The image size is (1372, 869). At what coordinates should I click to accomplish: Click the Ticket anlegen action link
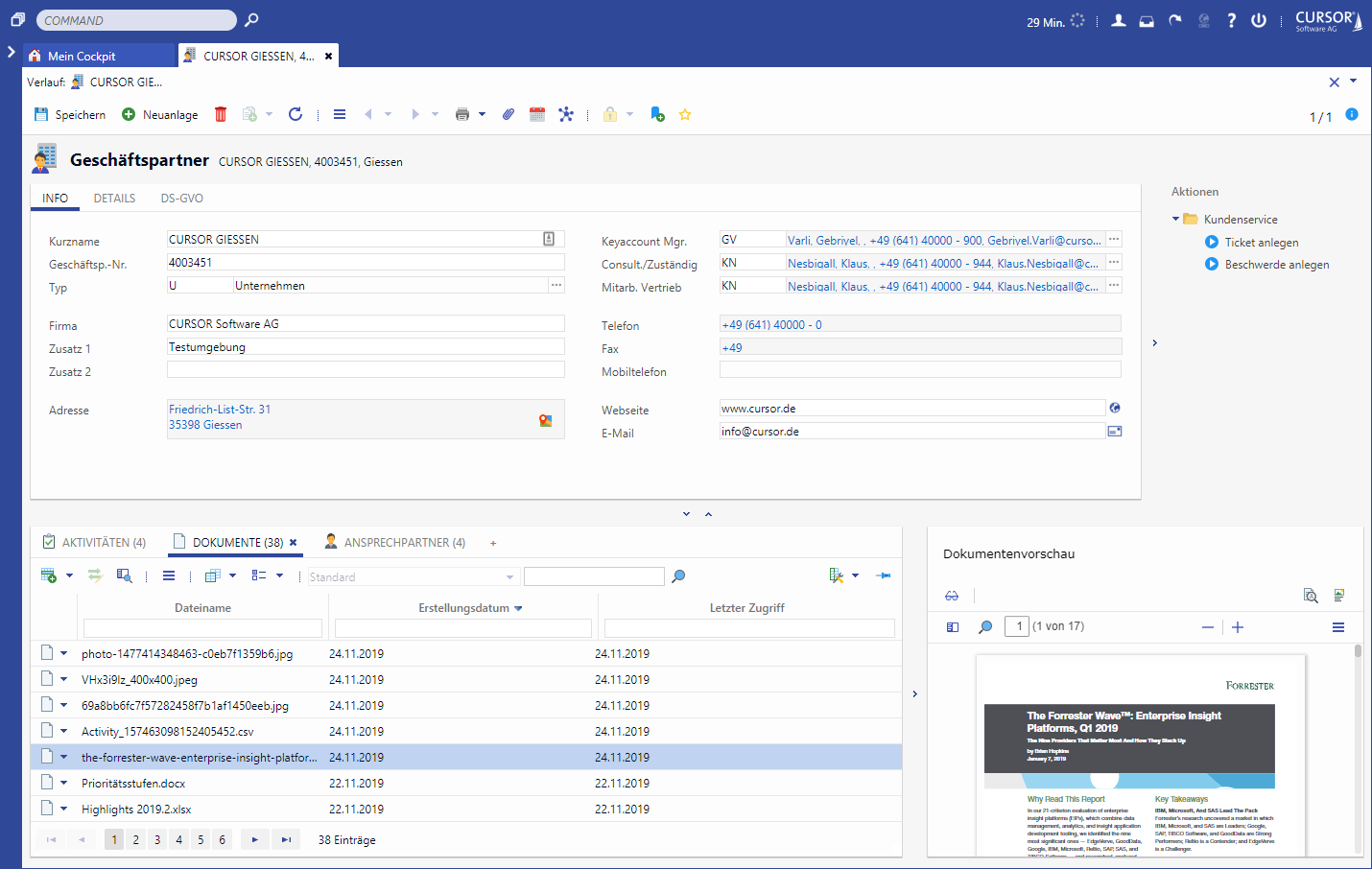[x=1261, y=243]
